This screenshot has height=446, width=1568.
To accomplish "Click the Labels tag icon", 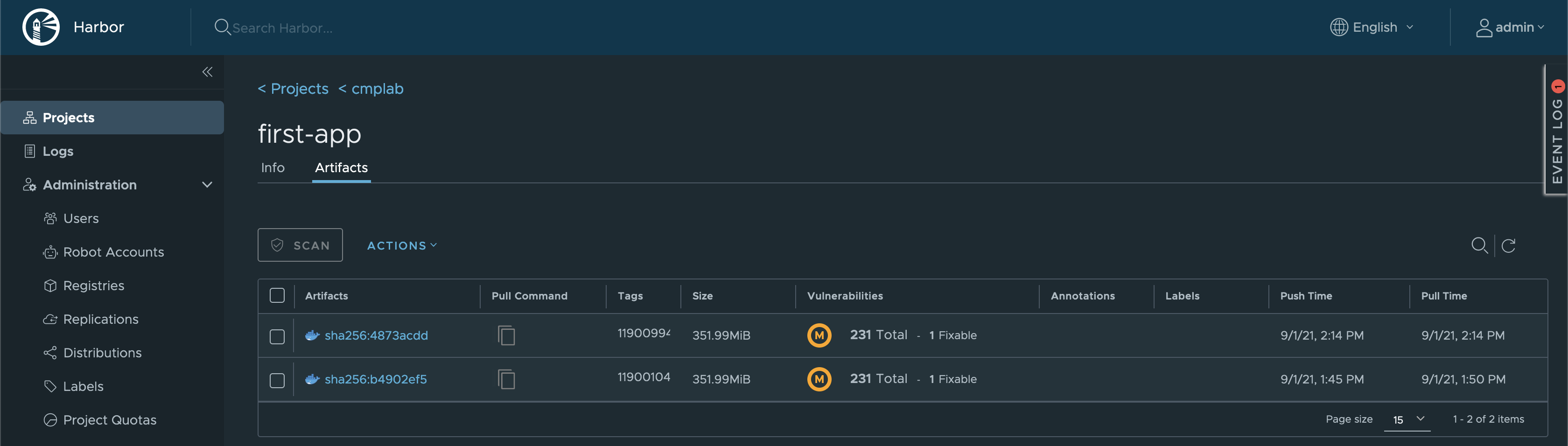I will [50, 386].
